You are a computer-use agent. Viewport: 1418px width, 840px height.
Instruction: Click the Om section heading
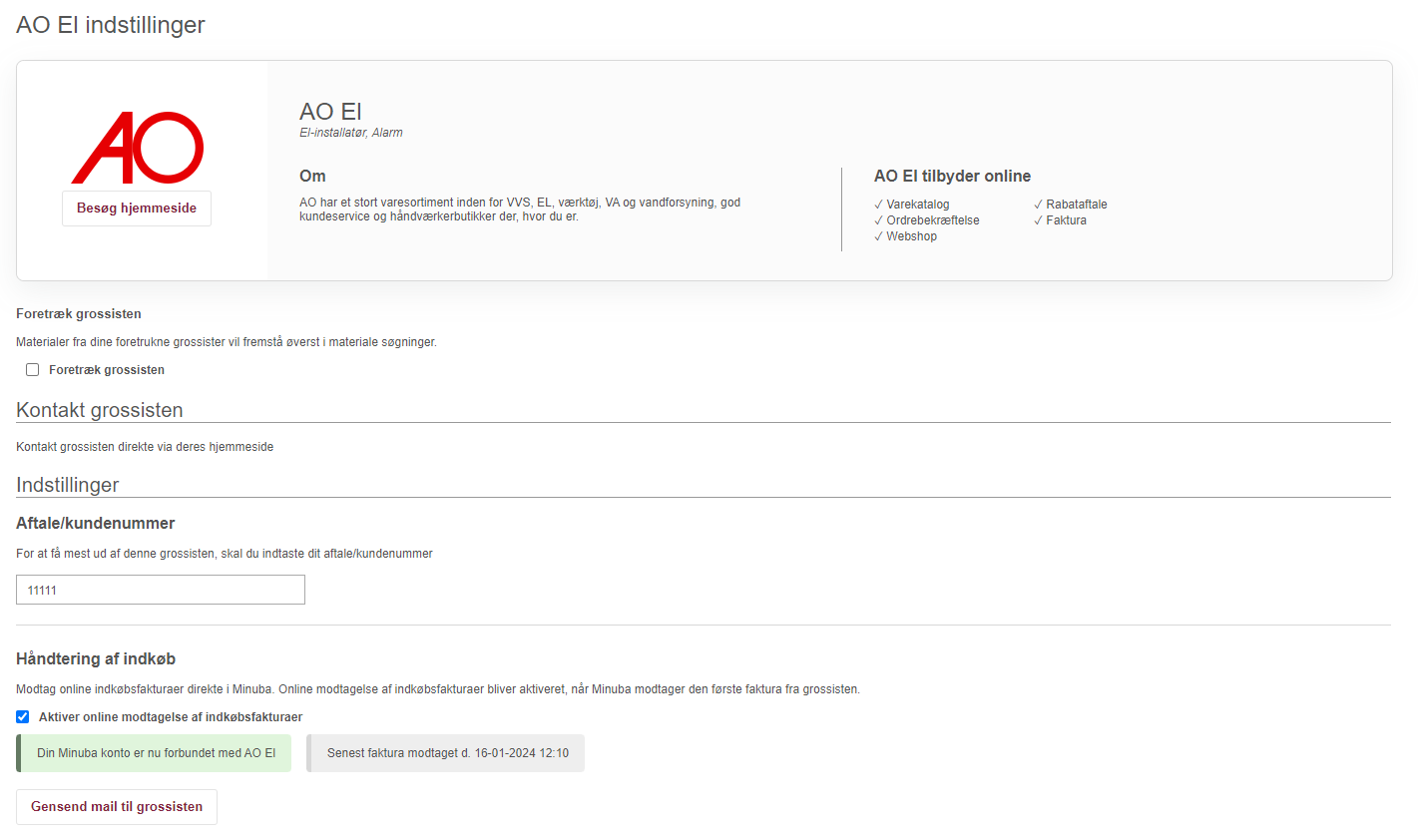click(312, 176)
